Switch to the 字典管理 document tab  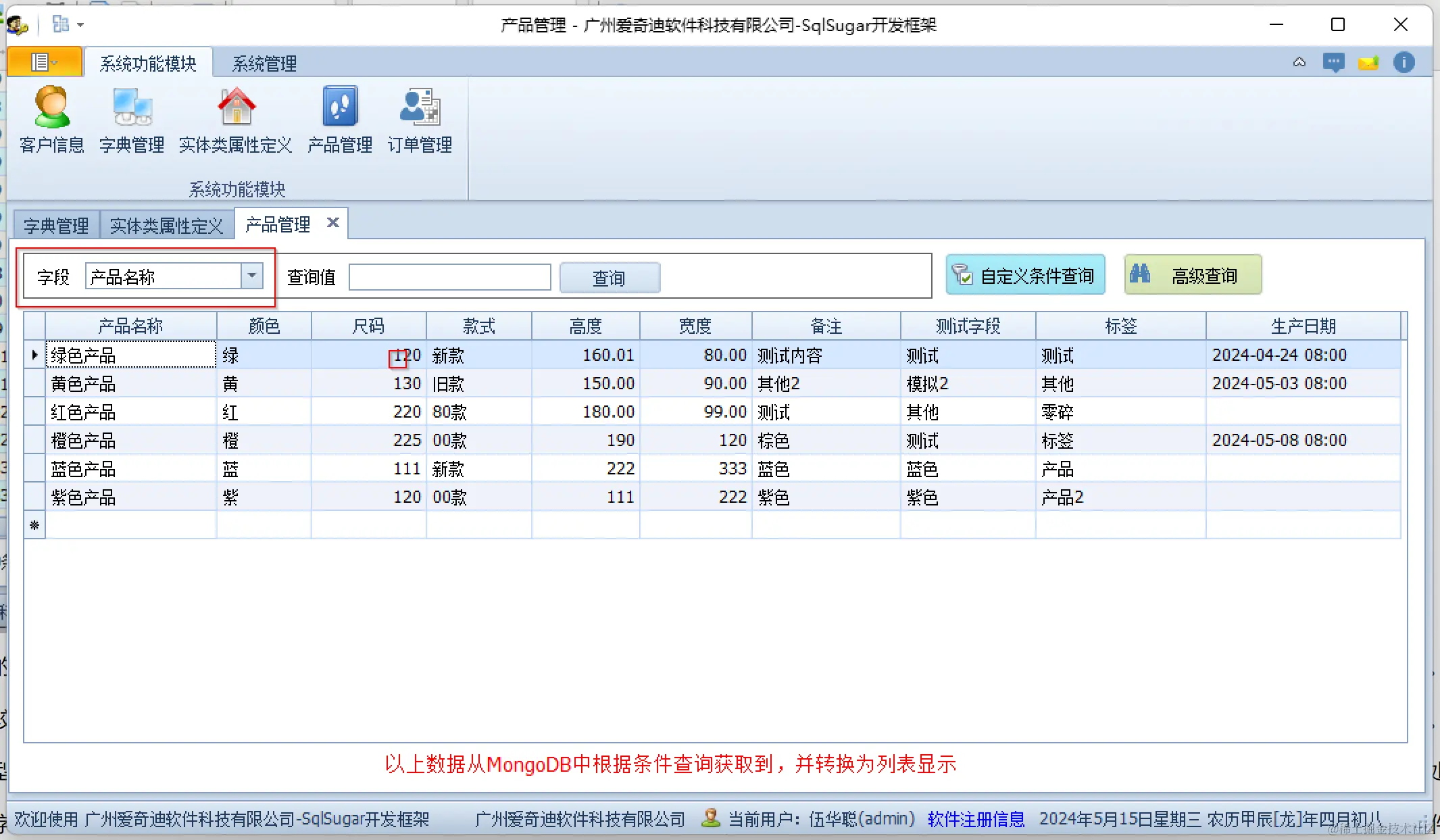pyautogui.click(x=56, y=225)
